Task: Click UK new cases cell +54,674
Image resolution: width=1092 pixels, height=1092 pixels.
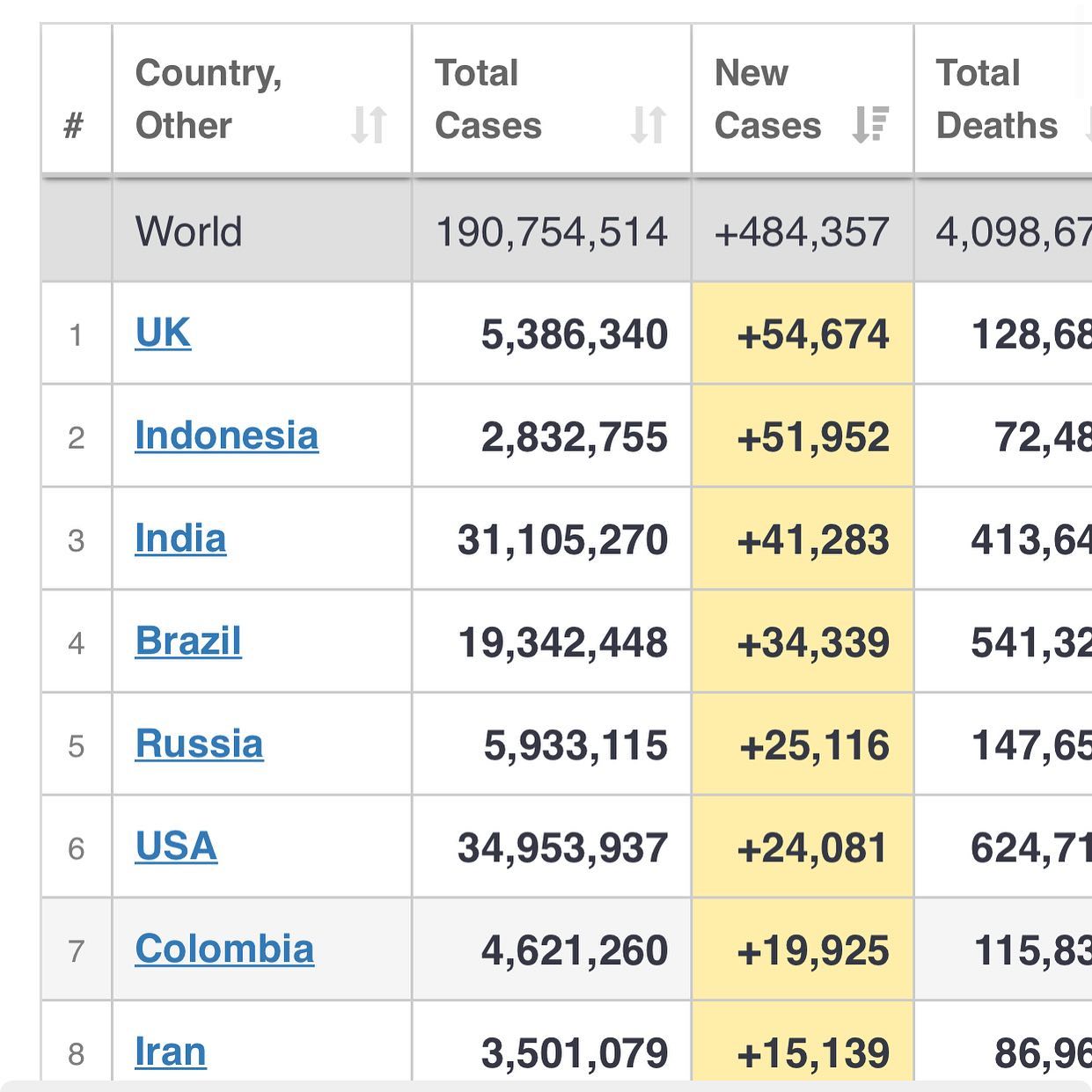Action: 812,335
